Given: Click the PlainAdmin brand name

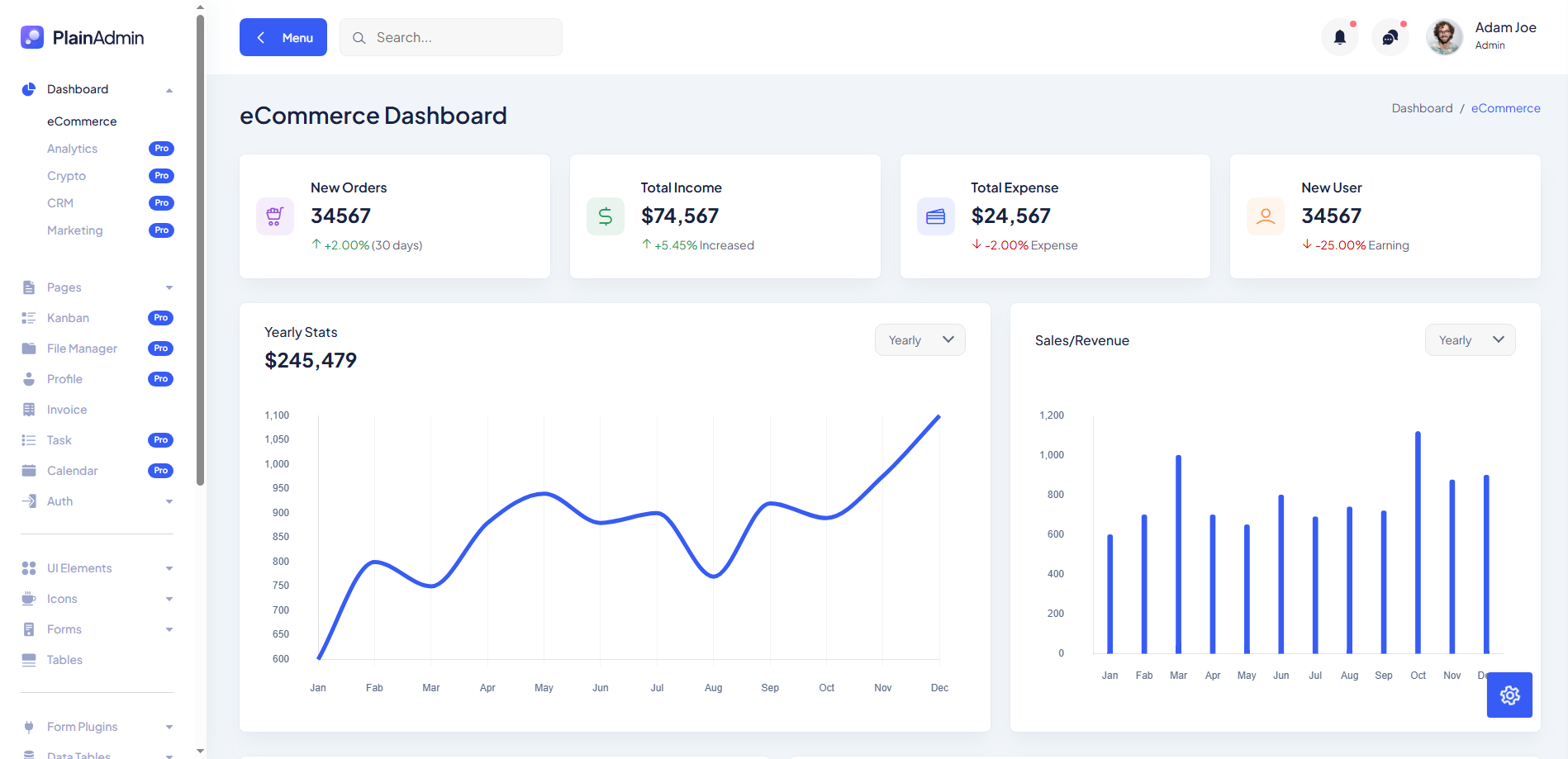Looking at the screenshot, I should pyautogui.click(x=98, y=37).
